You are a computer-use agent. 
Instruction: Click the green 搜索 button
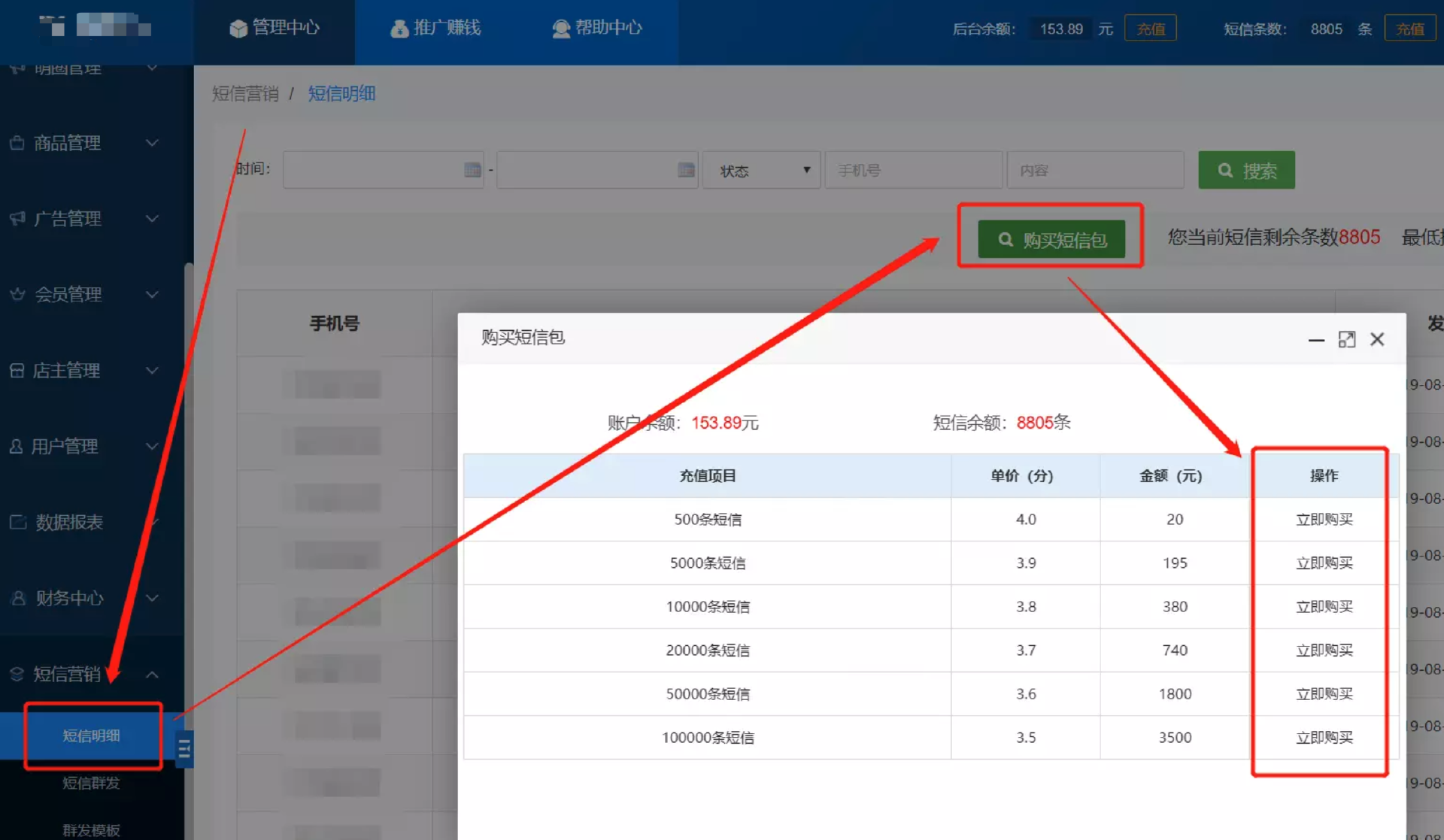click(1246, 171)
